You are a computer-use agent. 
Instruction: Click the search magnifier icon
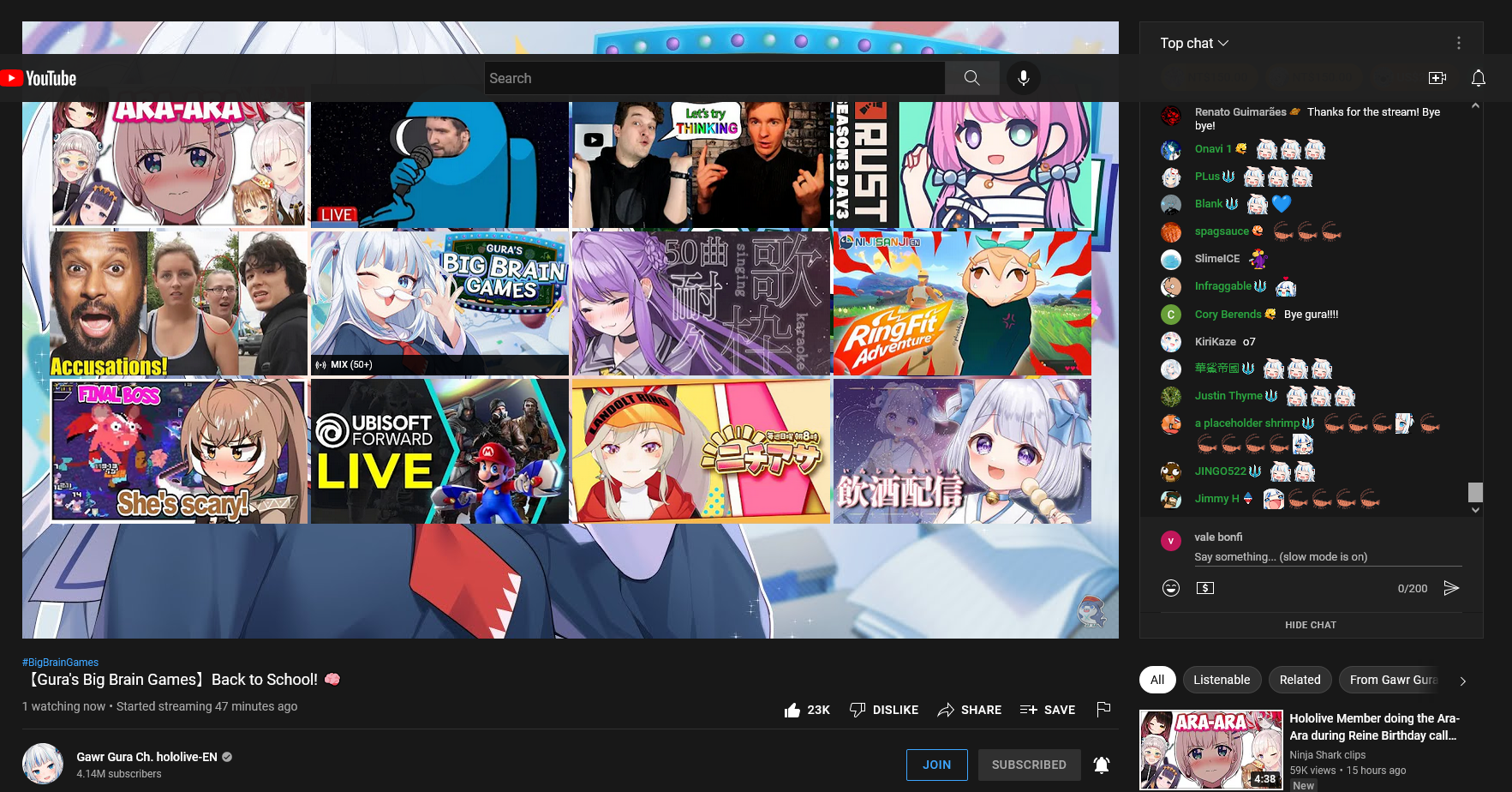click(x=971, y=78)
